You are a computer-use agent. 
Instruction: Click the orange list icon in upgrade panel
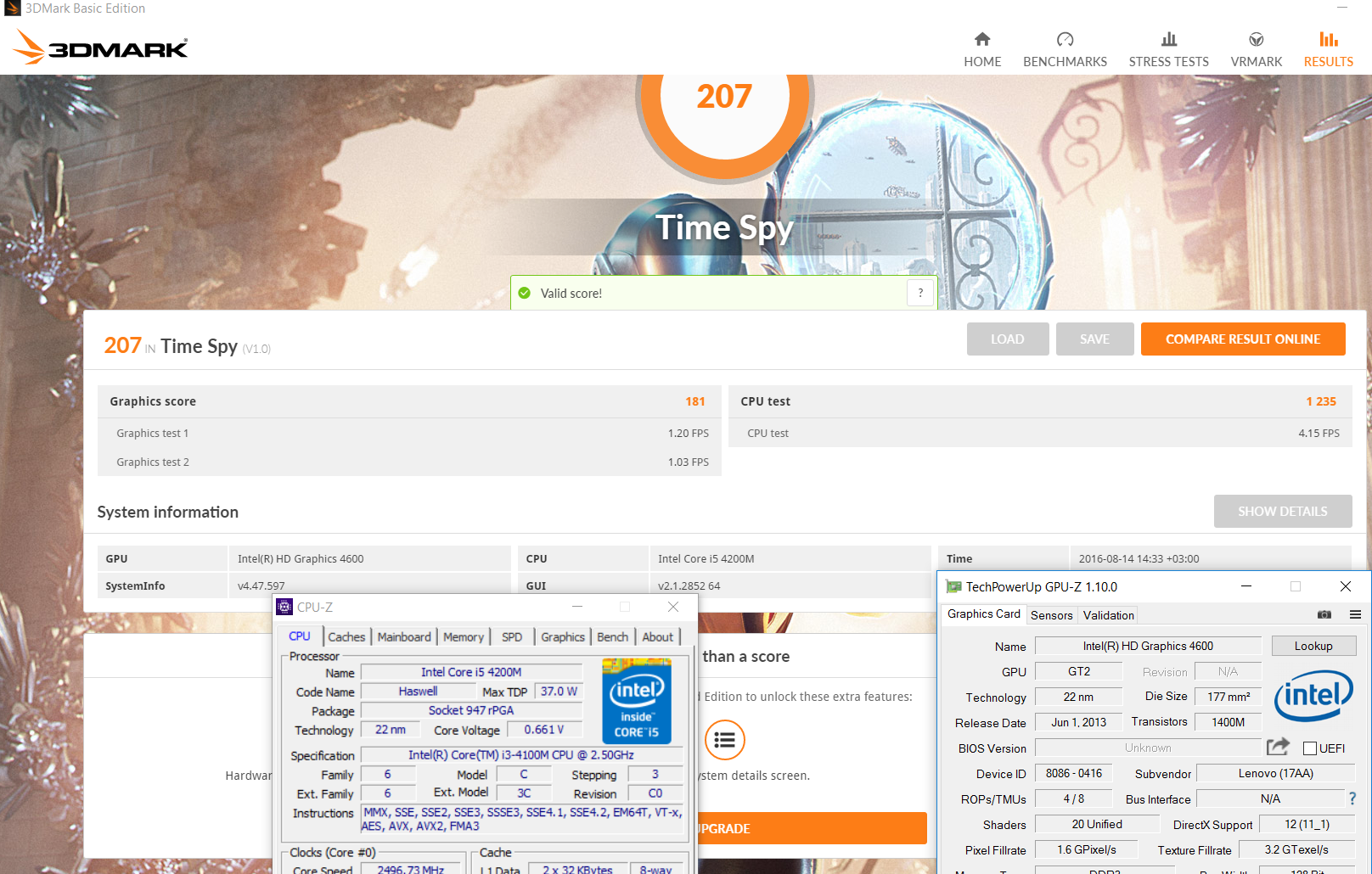pyautogui.click(x=724, y=740)
